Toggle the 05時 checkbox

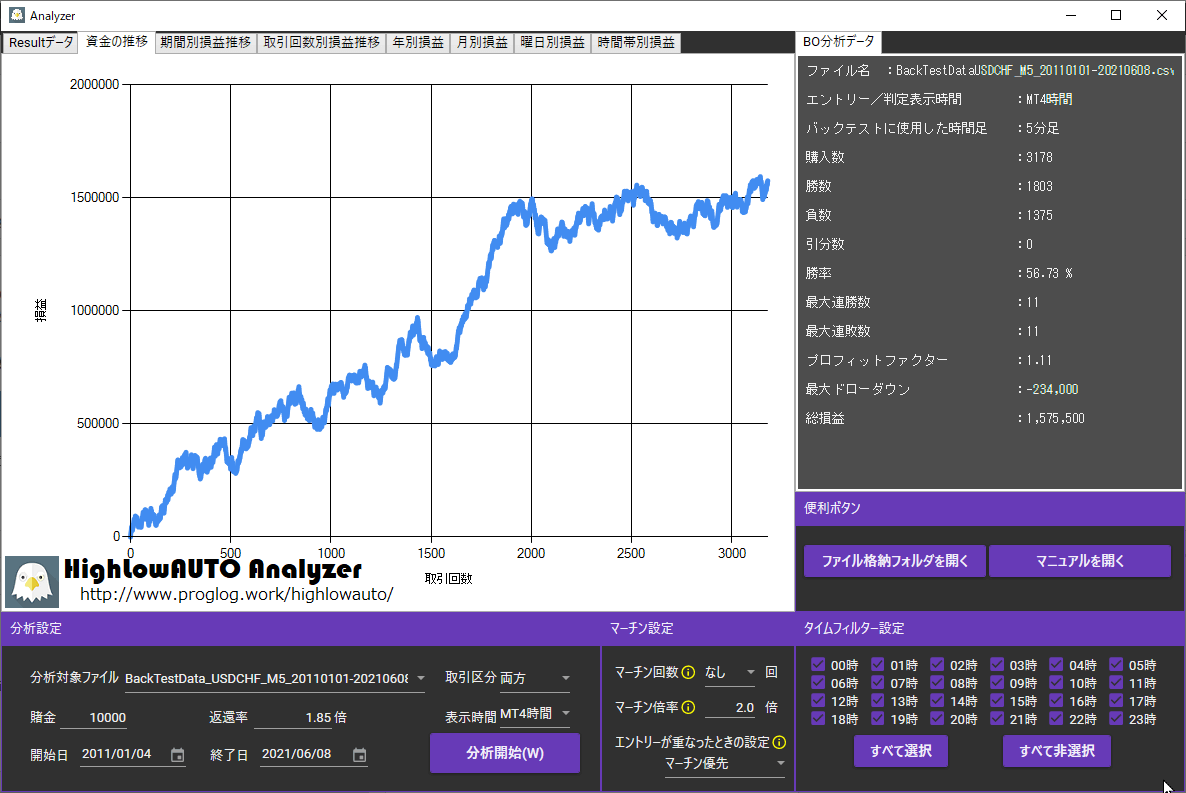tap(1116, 664)
